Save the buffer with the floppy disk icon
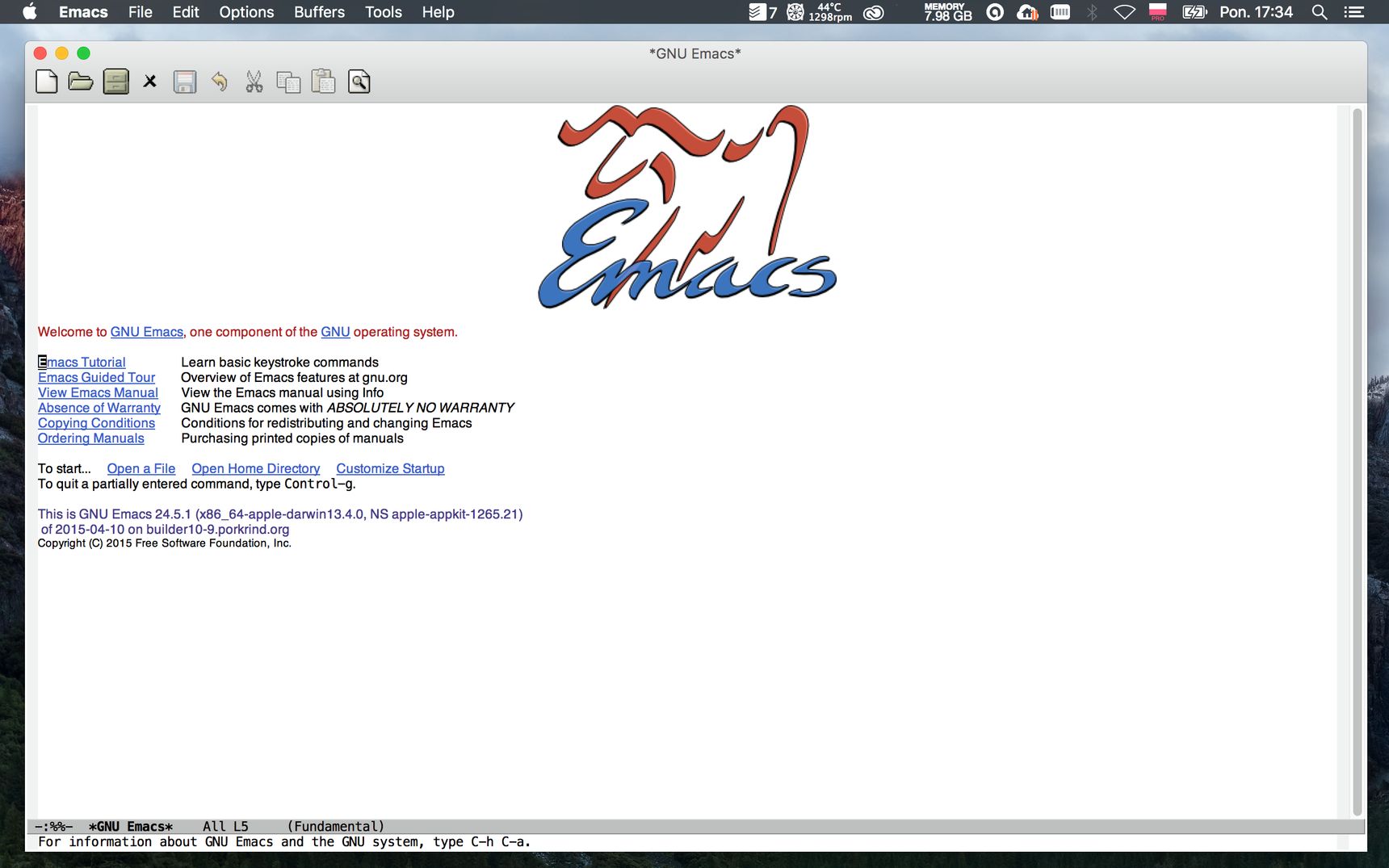This screenshot has height=868, width=1389. (185, 82)
